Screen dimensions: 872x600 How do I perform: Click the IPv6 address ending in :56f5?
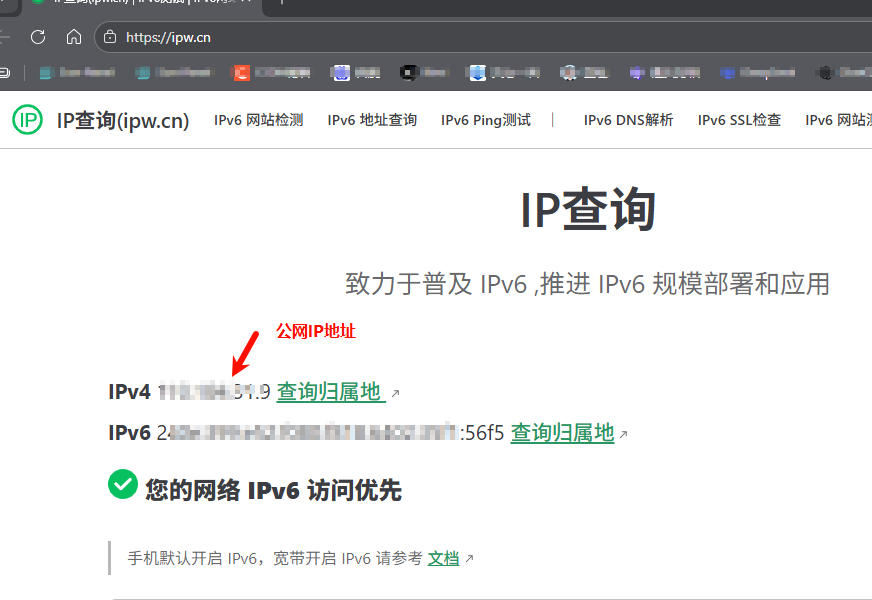tap(330, 433)
